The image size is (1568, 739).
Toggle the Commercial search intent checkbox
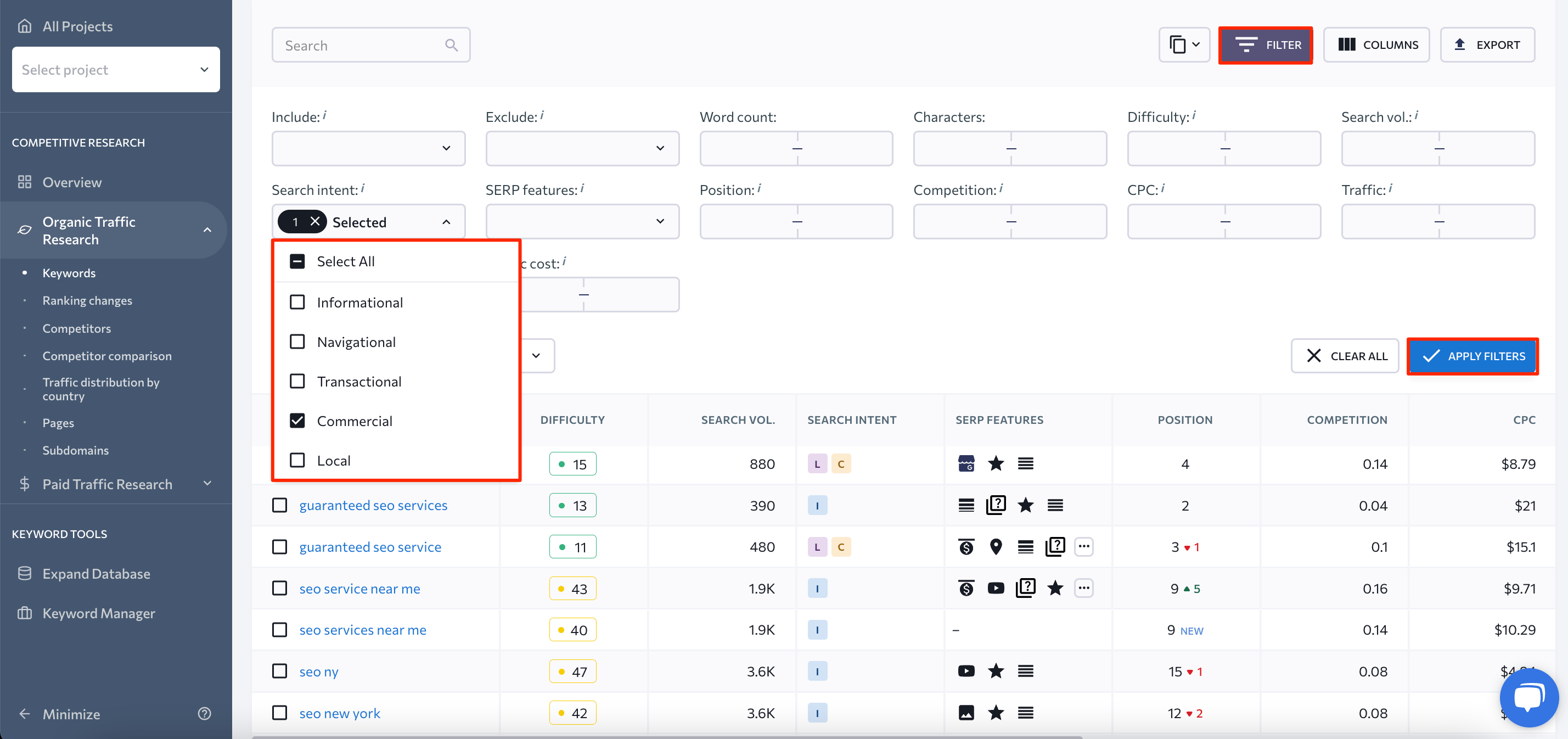coord(298,420)
